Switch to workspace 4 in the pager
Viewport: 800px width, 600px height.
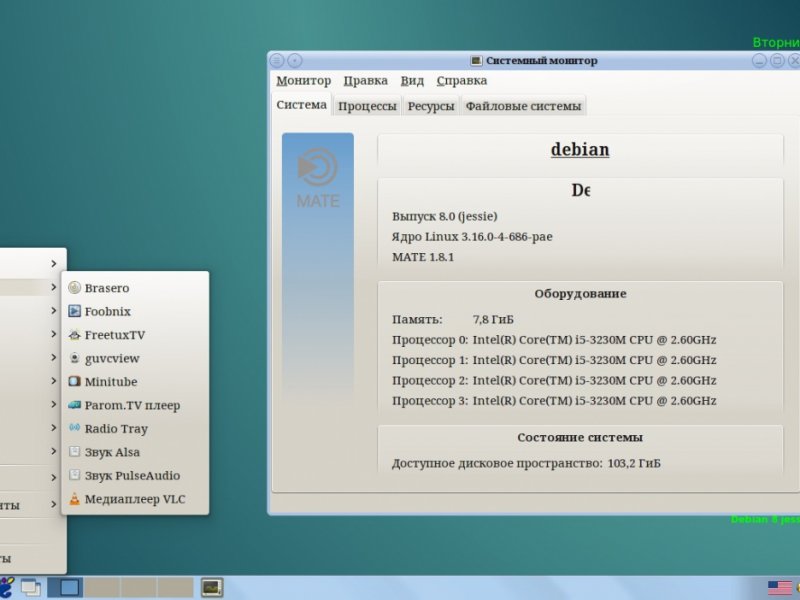176,587
